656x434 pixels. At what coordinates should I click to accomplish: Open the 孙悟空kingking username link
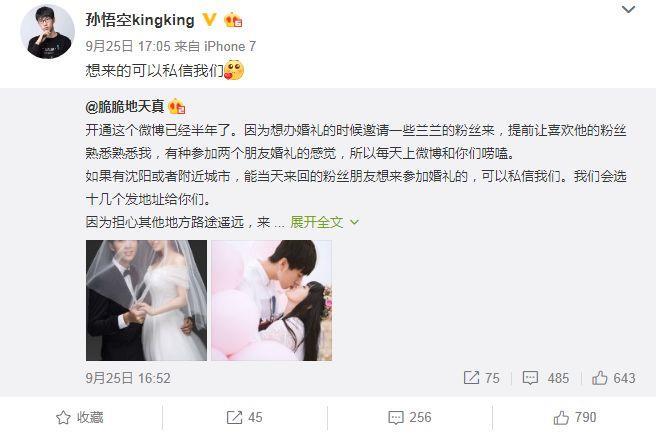[140, 20]
